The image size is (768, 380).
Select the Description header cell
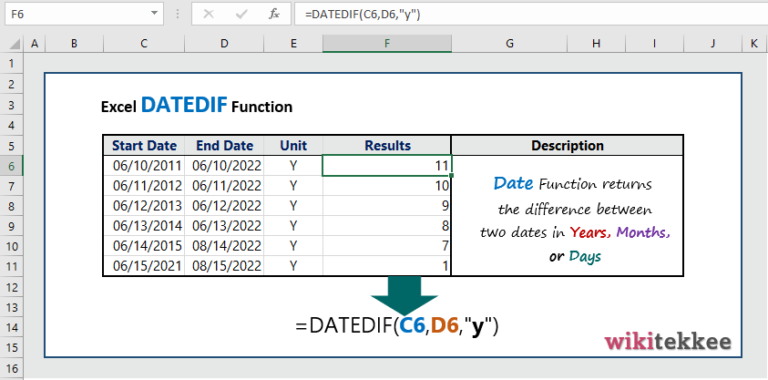pyautogui.click(x=567, y=145)
